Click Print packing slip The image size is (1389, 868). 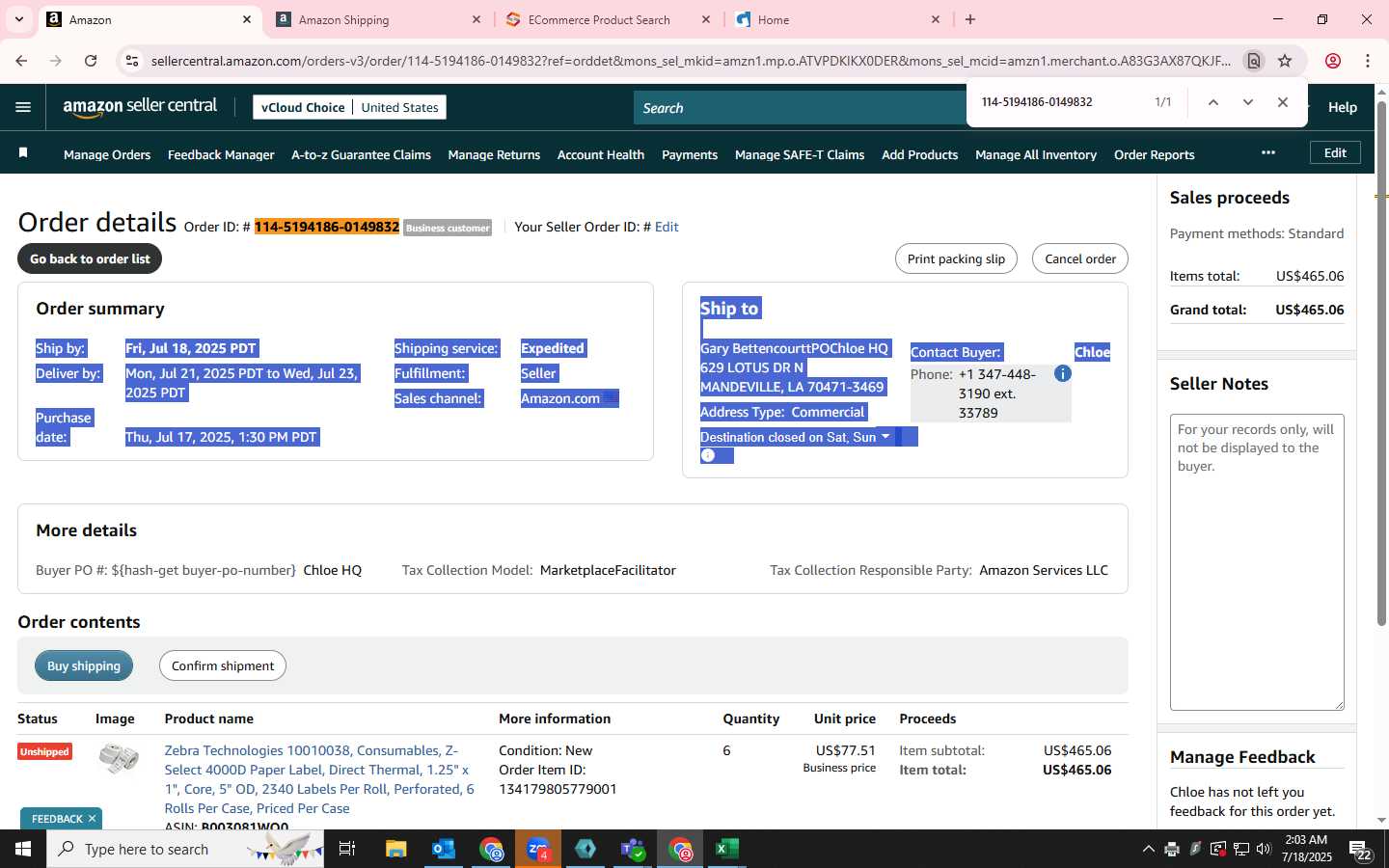point(956,258)
